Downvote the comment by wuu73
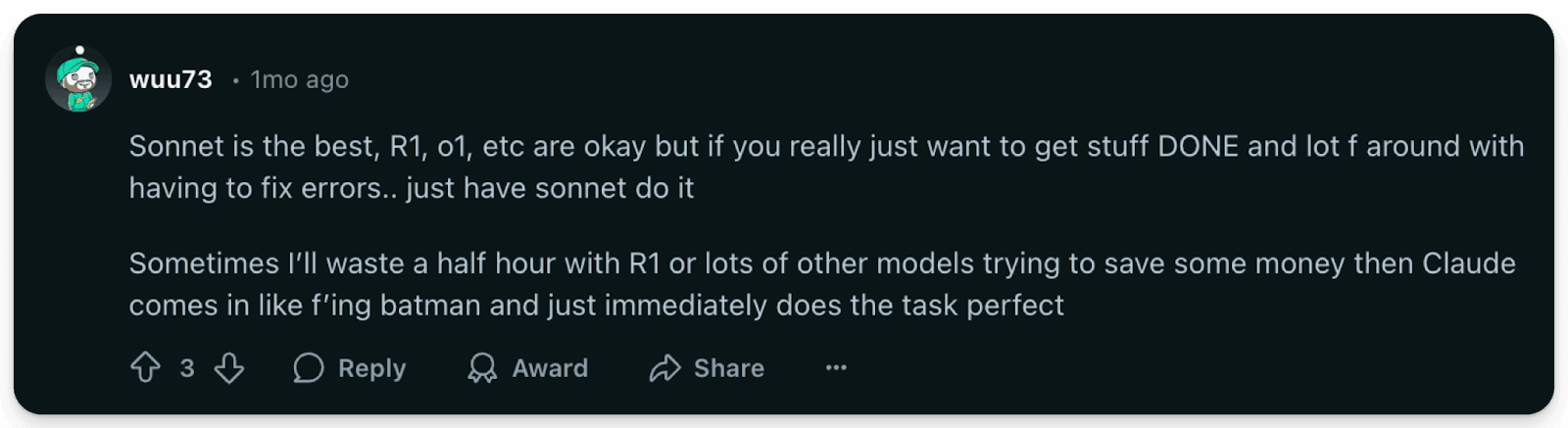This screenshot has height=428, width=1568. (229, 368)
